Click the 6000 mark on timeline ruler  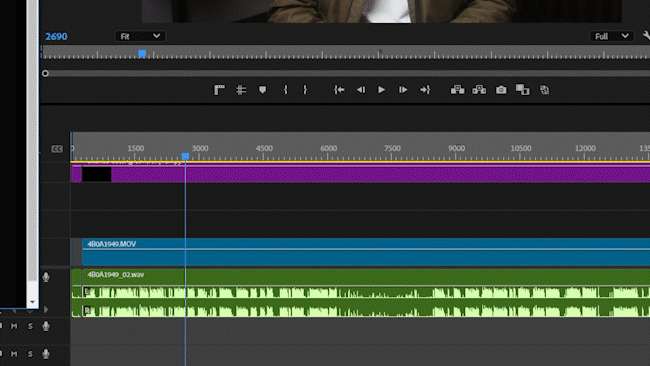(328, 148)
